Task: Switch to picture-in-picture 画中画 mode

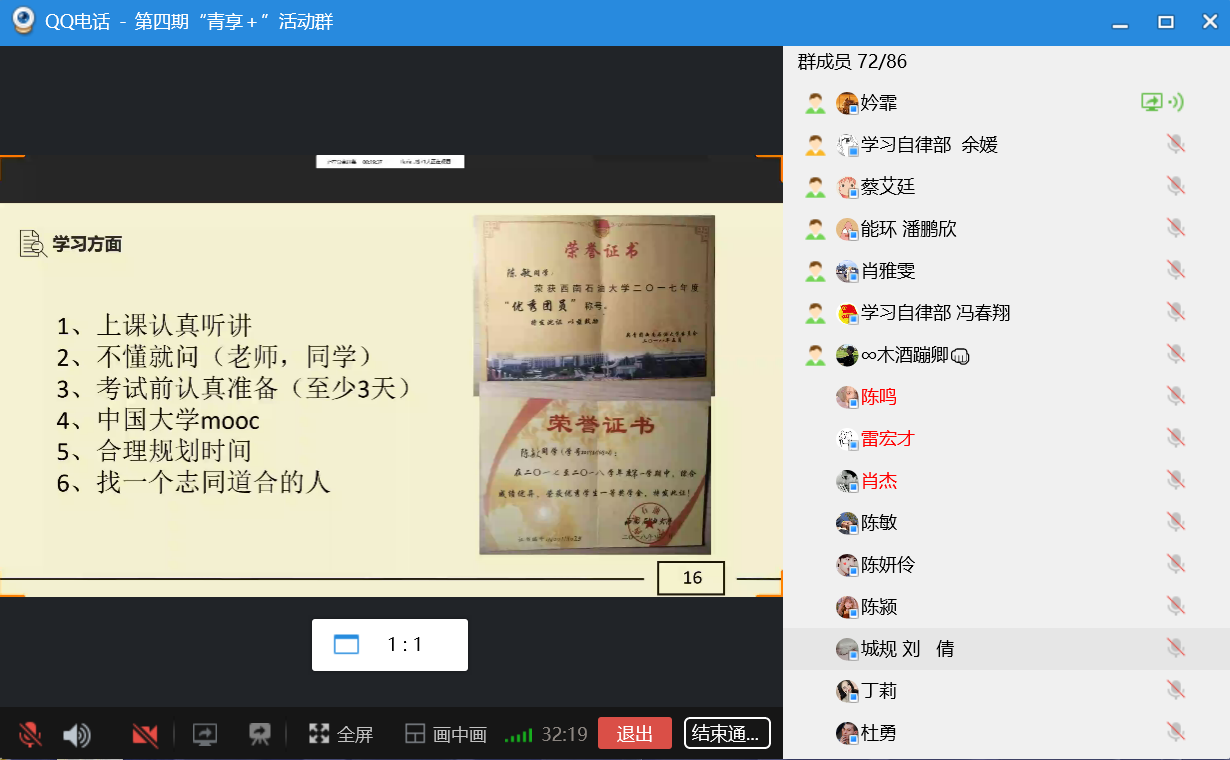Action: (445, 734)
